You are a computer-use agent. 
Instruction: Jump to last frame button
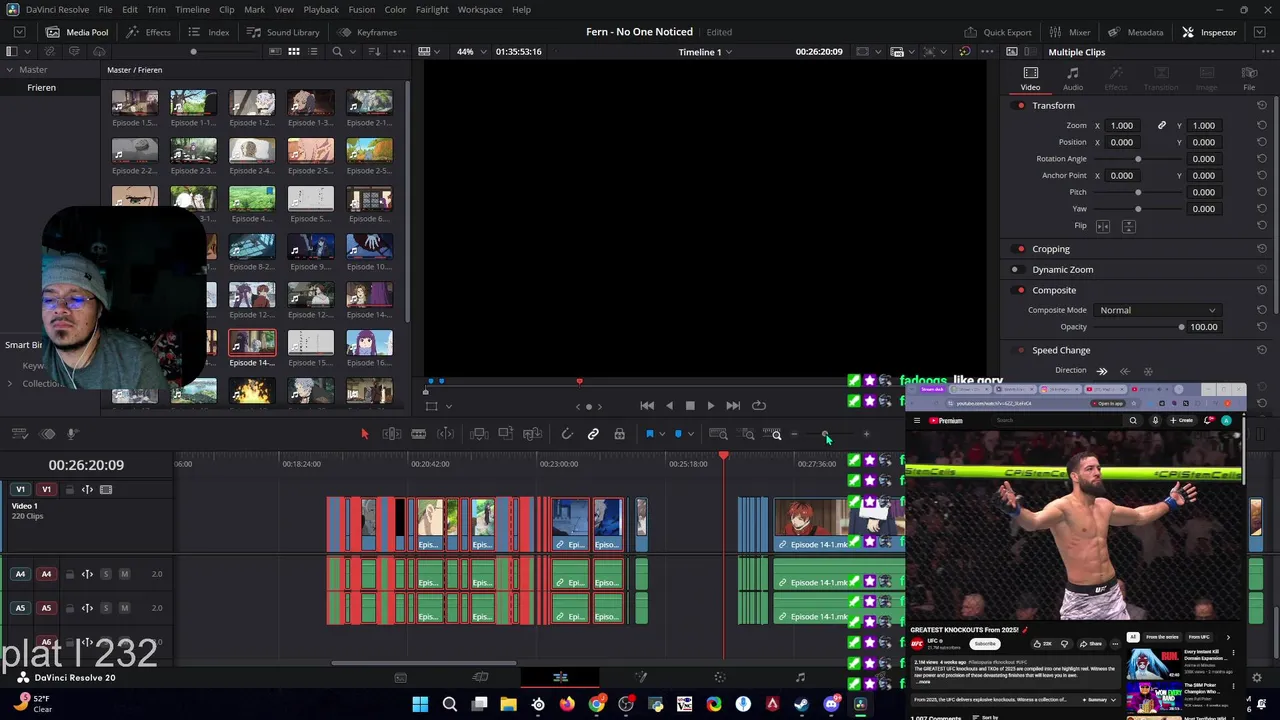point(733,405)
